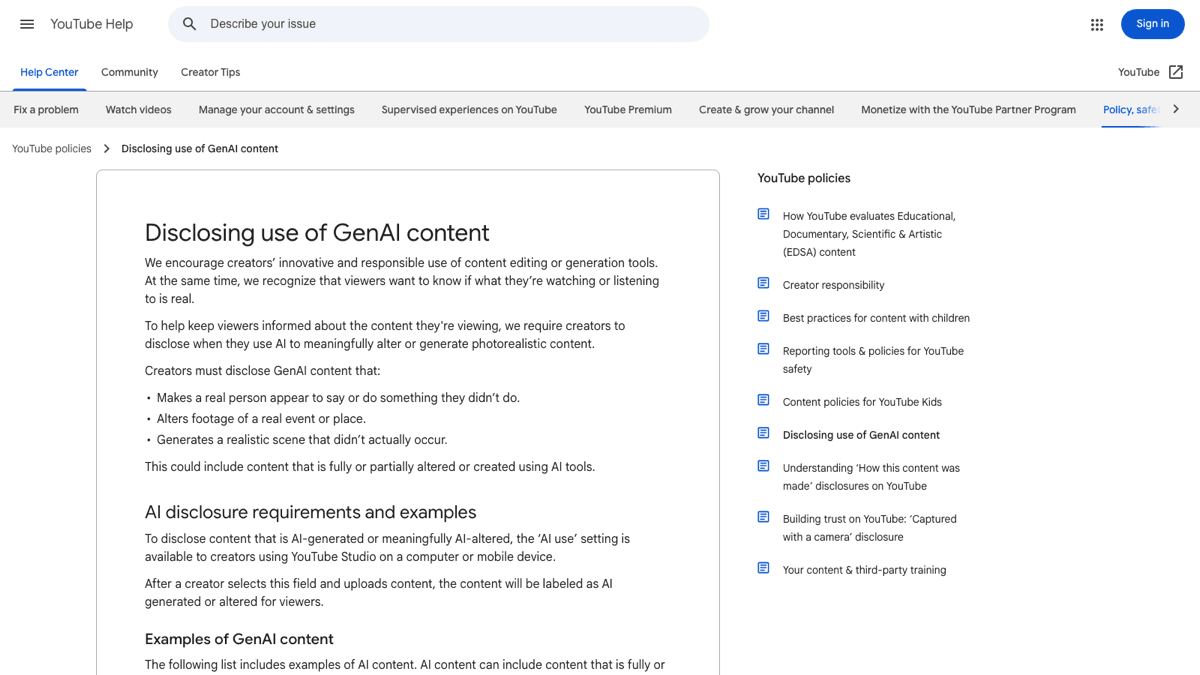Screen dimensions: 1200x675
Task: Go to YouTube policies breadcrumb
Action: point(52,149)
